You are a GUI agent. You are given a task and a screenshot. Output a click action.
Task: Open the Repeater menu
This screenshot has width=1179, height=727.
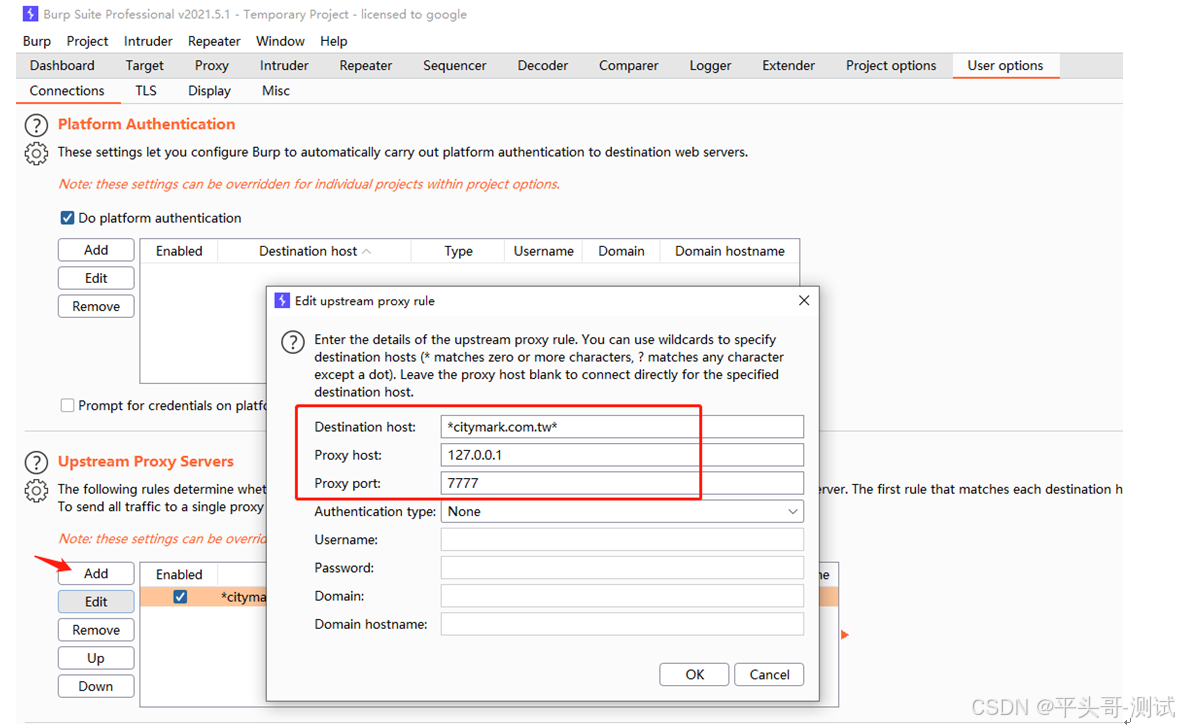click(x=214, y=41)
